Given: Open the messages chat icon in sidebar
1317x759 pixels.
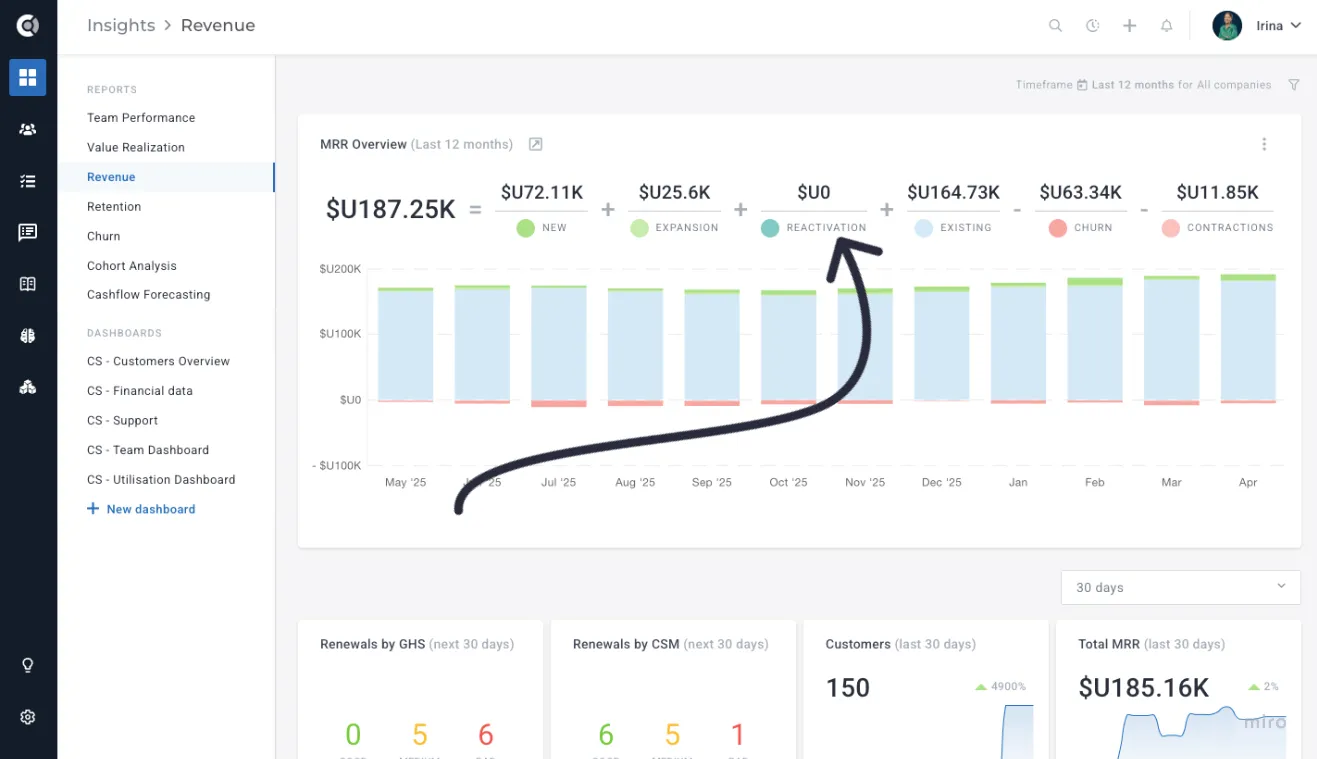Looking at the screenshot, I should 28,232.
